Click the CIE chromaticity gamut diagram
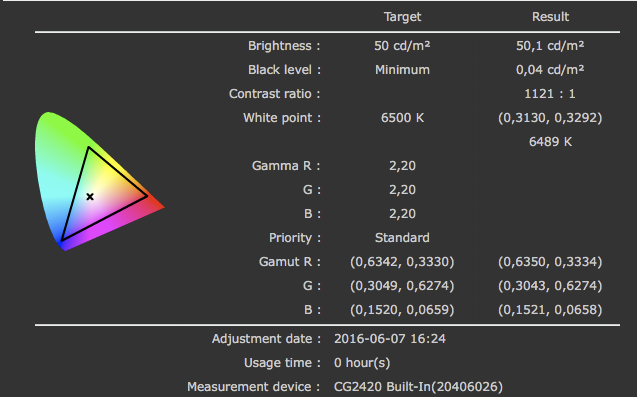The width and height of the screenshot is (637, 397). coord(100,181)
